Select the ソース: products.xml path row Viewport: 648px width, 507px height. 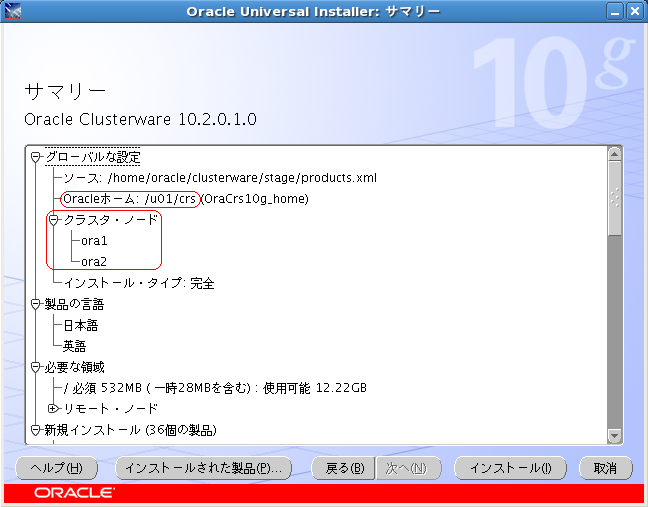[x=220, y=178]
